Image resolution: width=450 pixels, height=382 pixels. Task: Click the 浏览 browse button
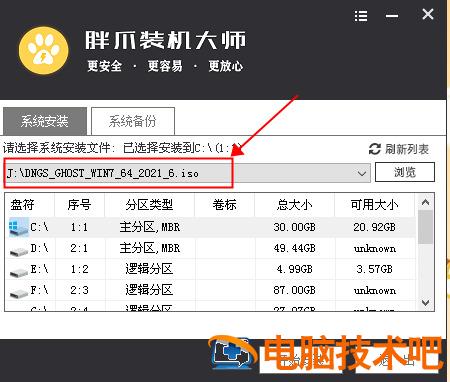coord(405,172)
